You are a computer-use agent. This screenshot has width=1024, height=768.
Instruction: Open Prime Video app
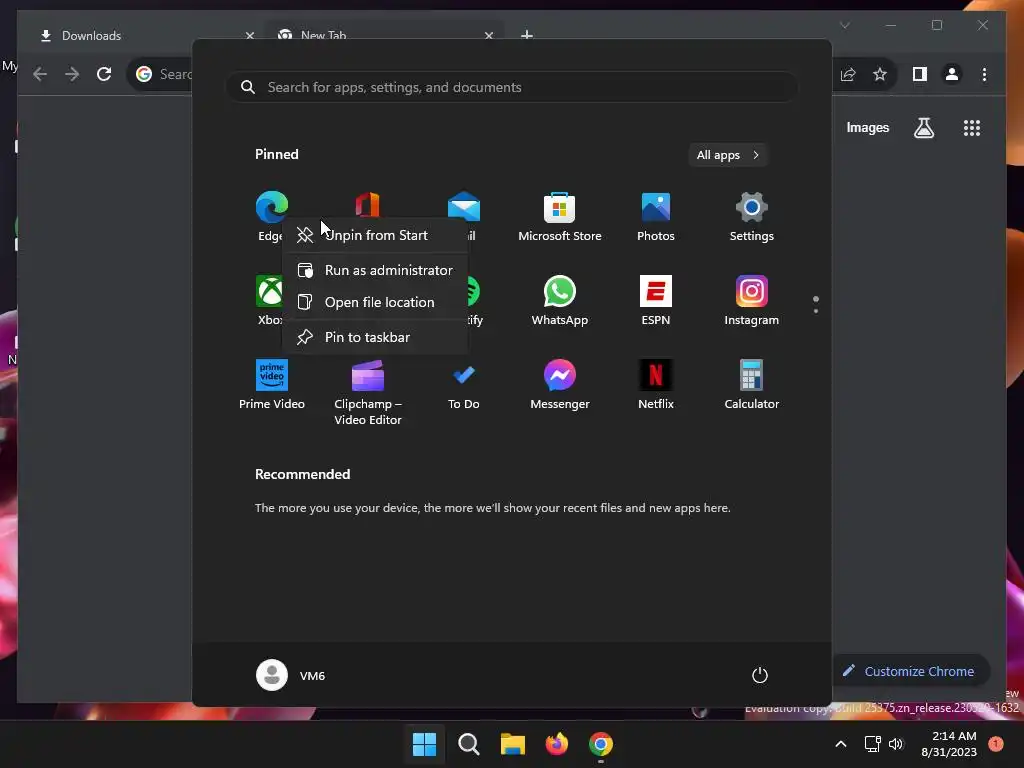tap(272, 385)
